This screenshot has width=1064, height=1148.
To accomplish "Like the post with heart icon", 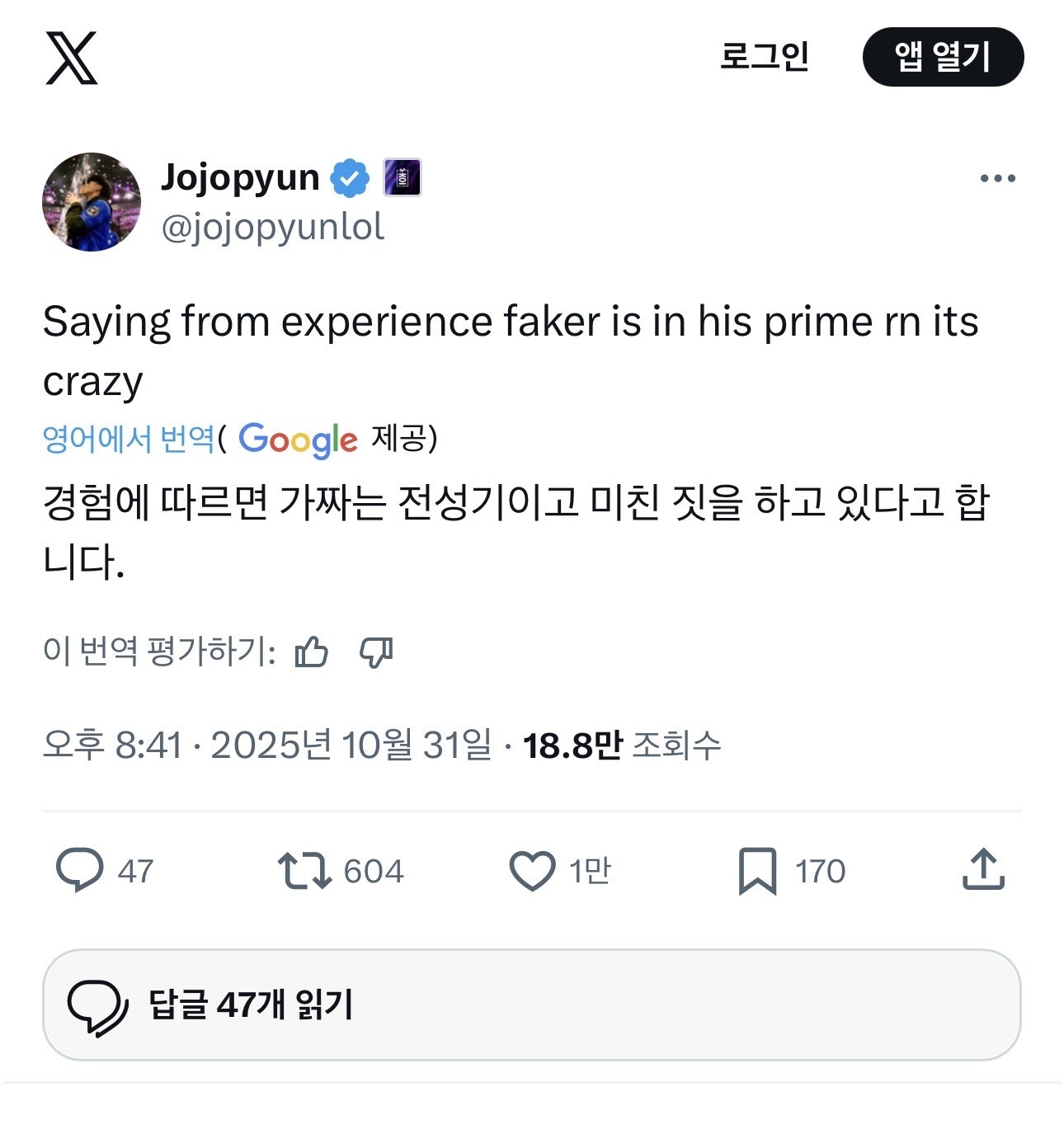I will pos(532,871).
